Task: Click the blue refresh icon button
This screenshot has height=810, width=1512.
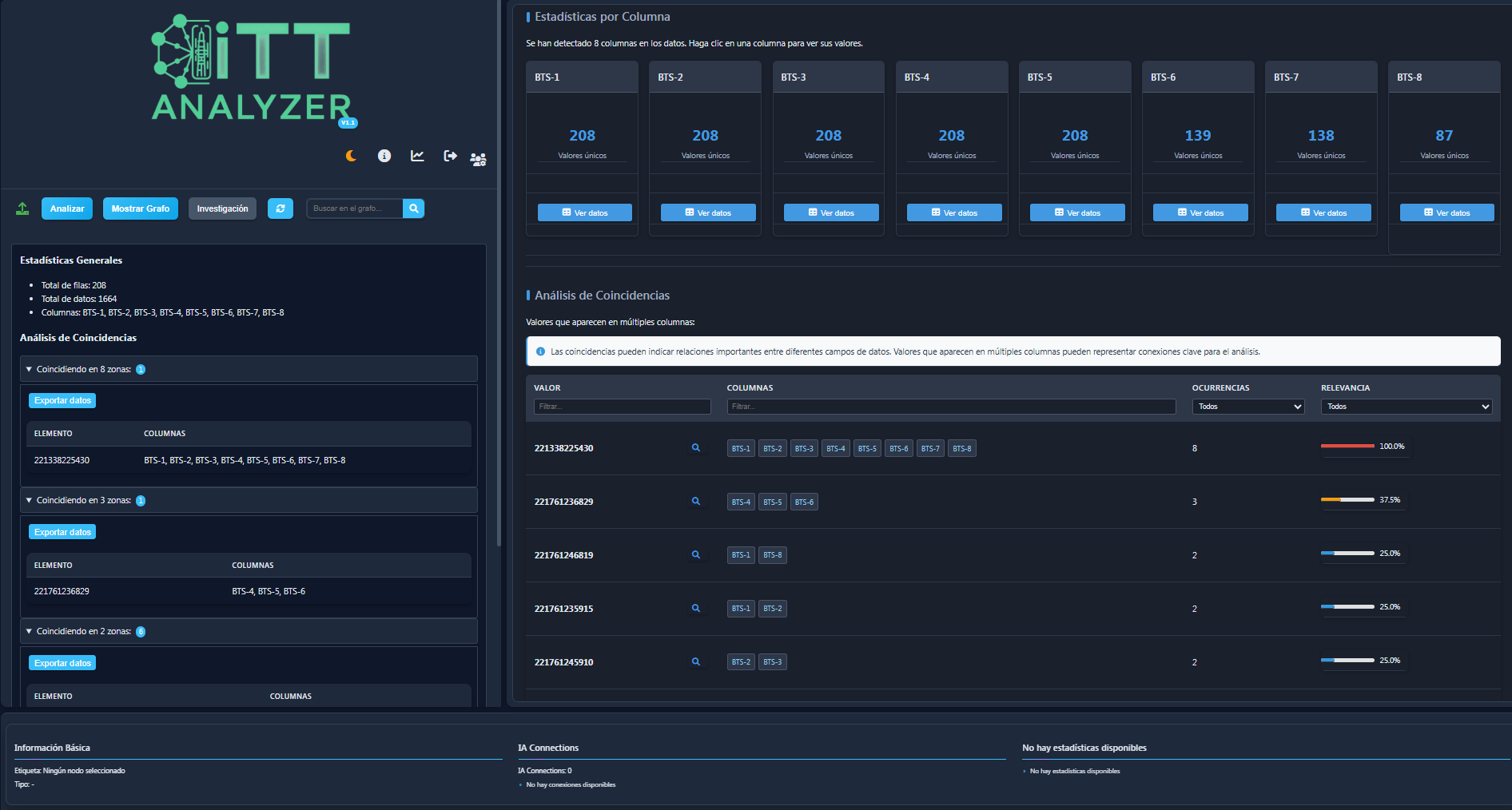Action: (281, 208)
